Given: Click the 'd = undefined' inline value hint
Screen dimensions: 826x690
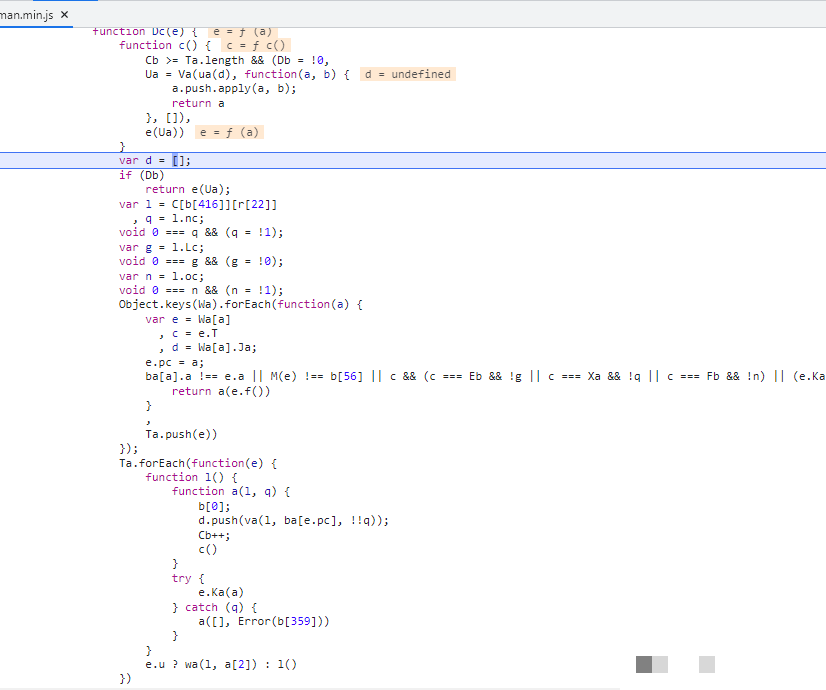Looking at the screenshot, I should (x=407, y=74).
